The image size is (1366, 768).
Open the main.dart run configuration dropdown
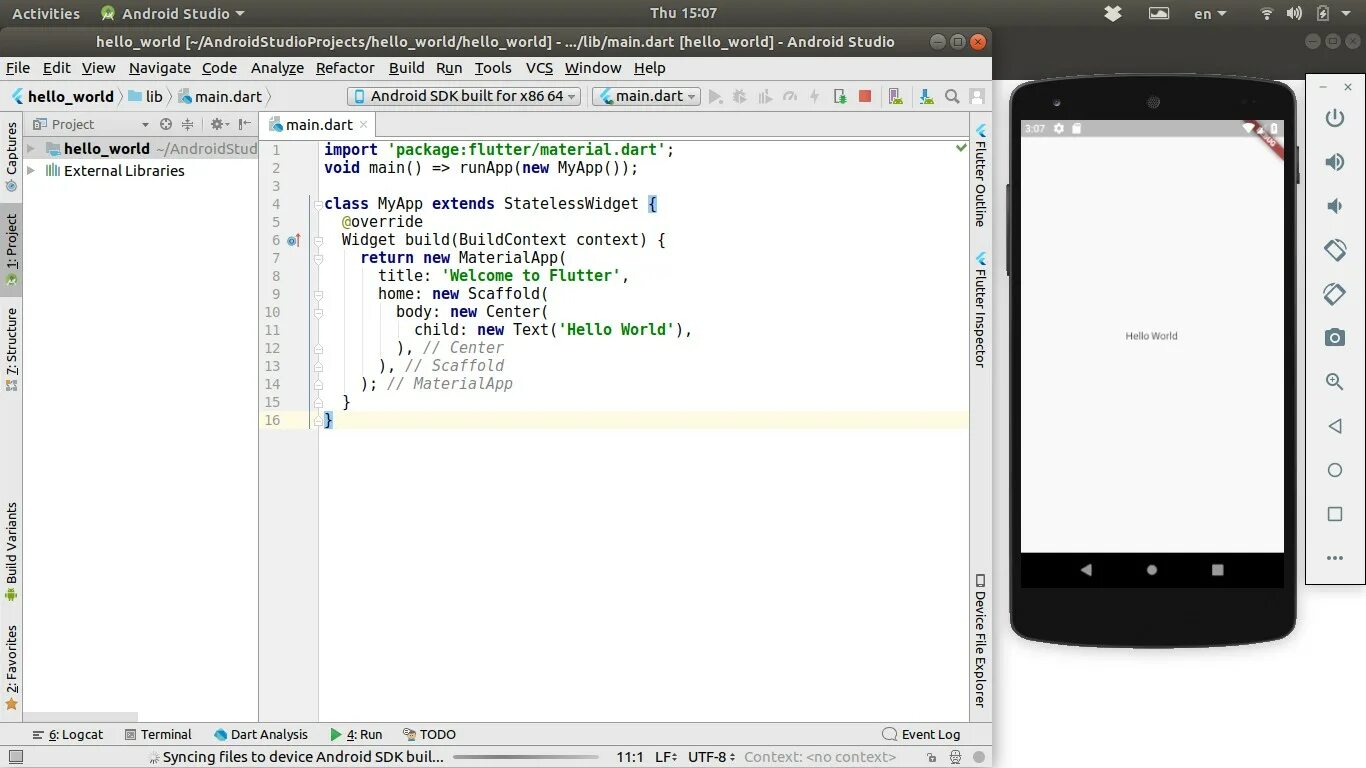(x=646, y=97)
